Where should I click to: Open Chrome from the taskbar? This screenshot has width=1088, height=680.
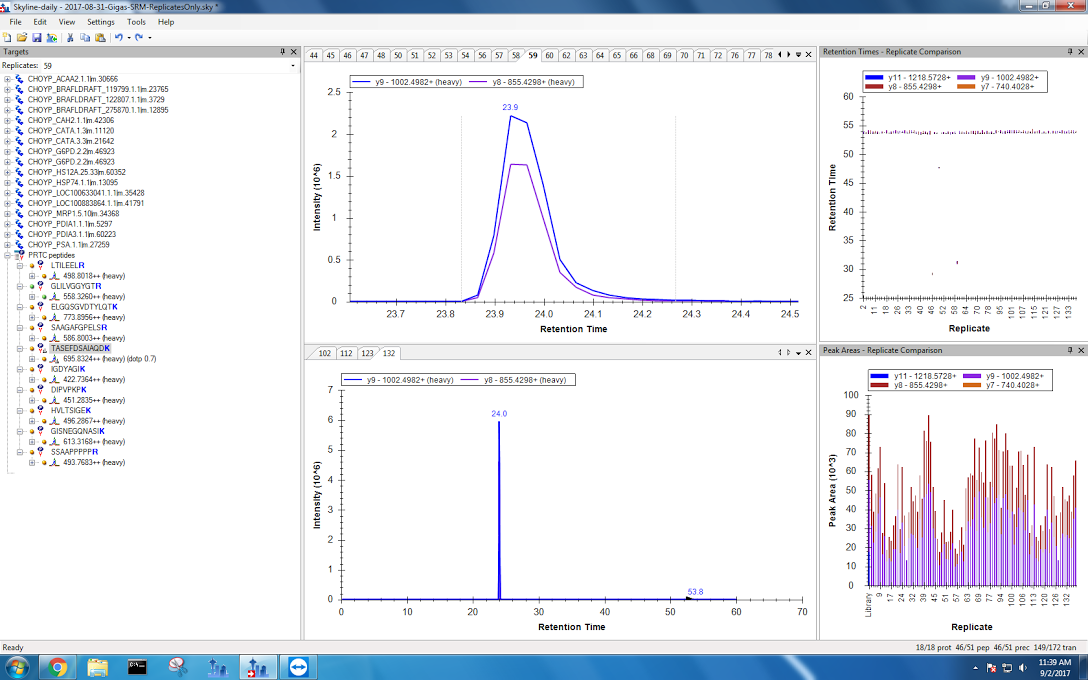point(57,667)
